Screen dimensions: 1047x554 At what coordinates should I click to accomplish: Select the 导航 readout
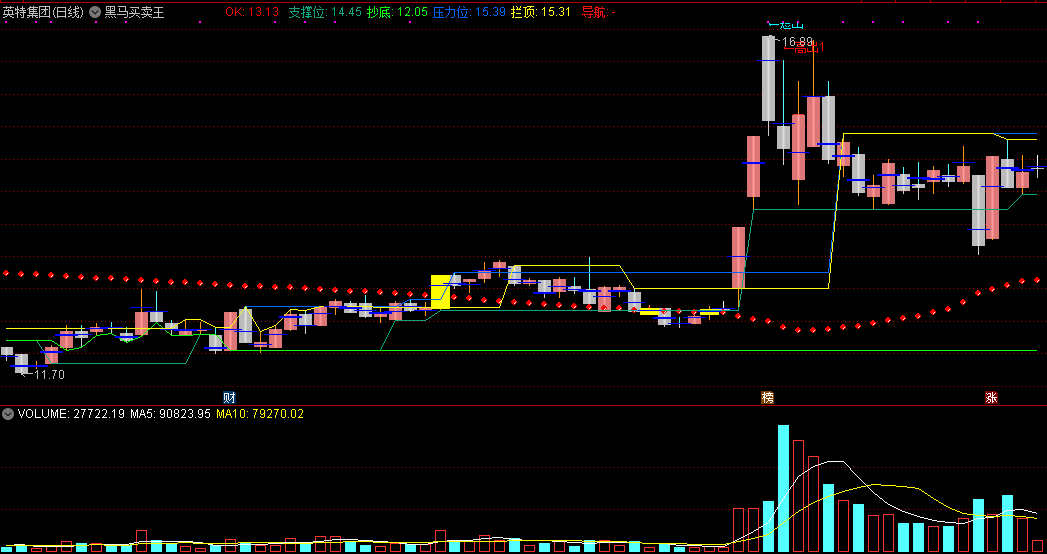point(599,12)
